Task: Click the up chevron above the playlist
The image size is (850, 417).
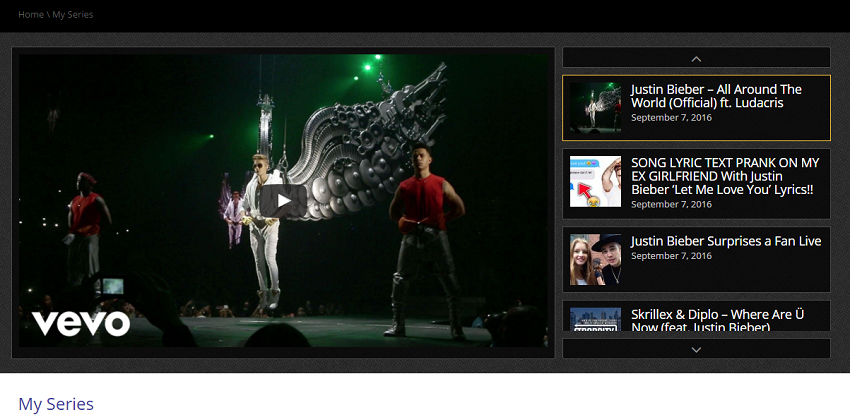Action: coord(696,57)
